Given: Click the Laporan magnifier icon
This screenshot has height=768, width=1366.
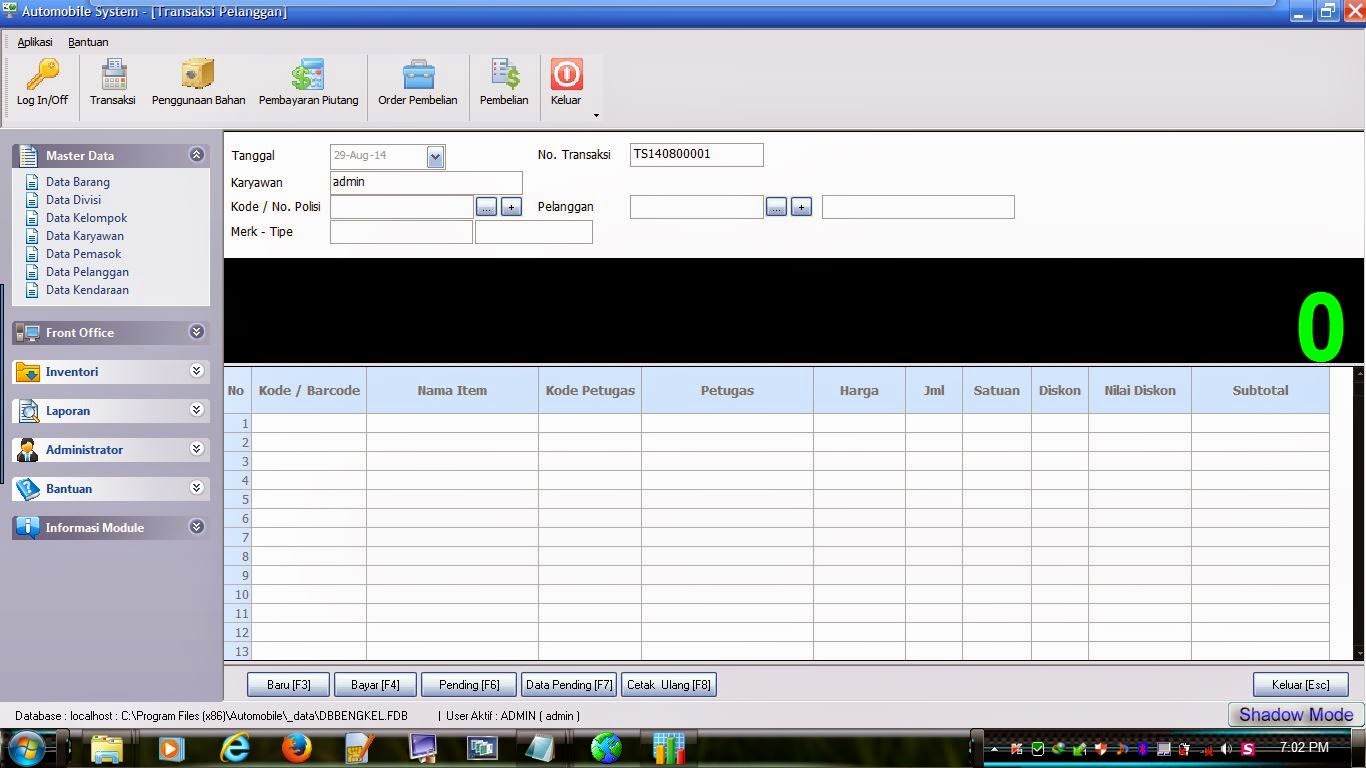Looking at the screenshot, I should (27, 411).
